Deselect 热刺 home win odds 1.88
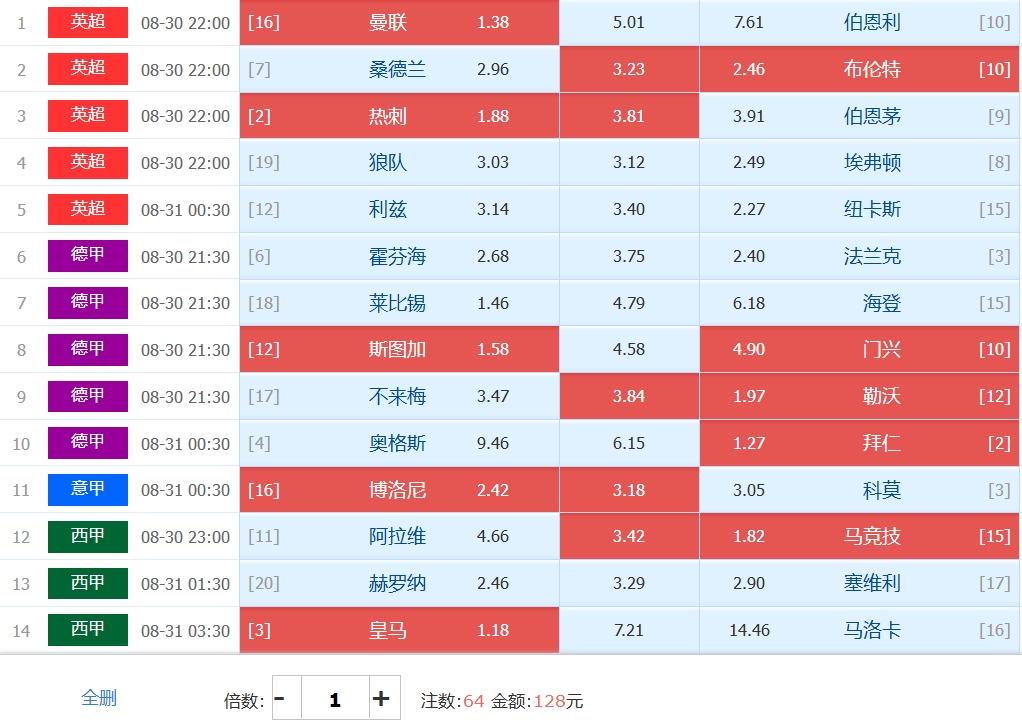This screenshot has height=724, width=1022. 399,116
